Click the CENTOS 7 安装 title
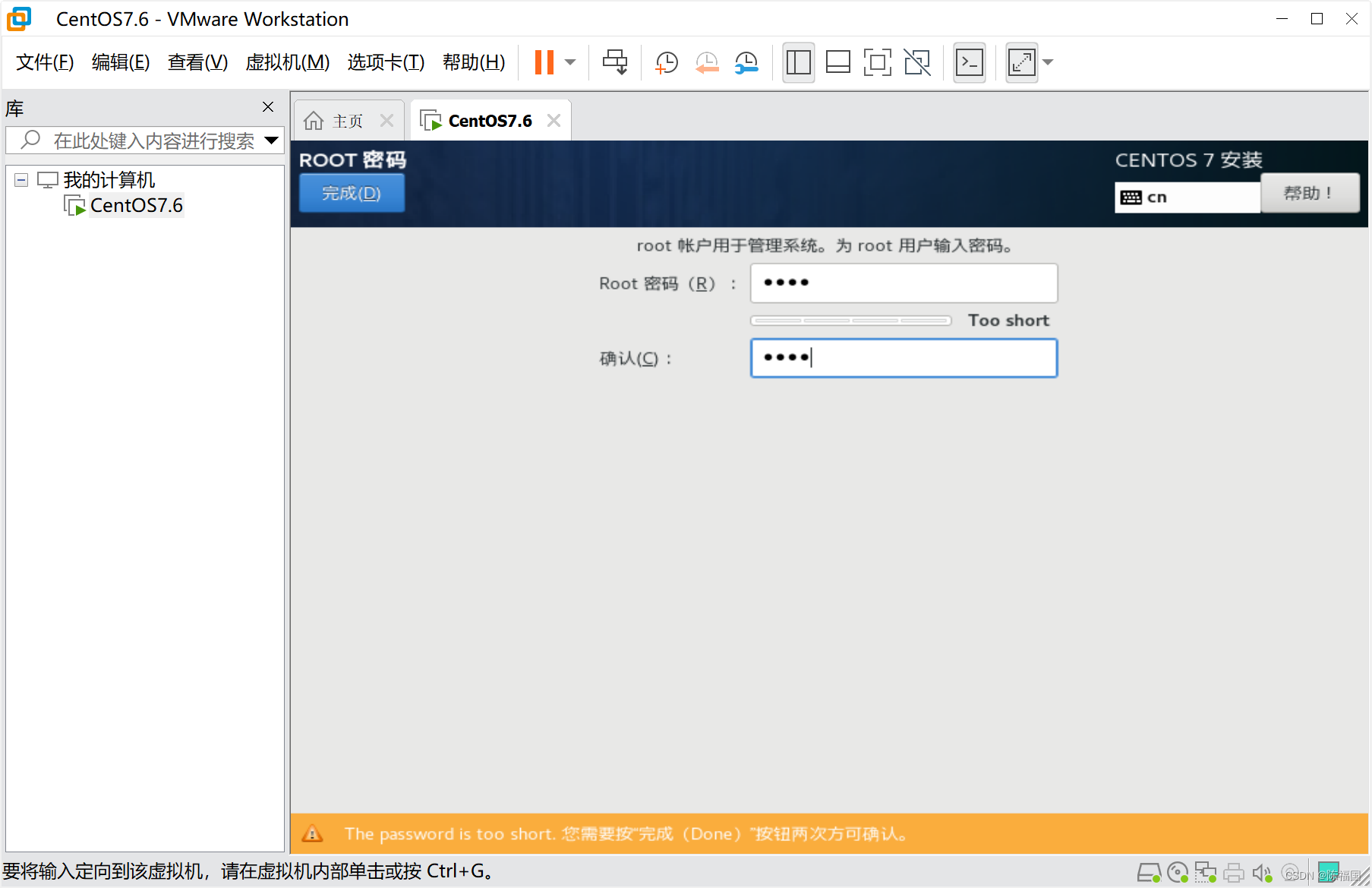 click(1188, 160)
